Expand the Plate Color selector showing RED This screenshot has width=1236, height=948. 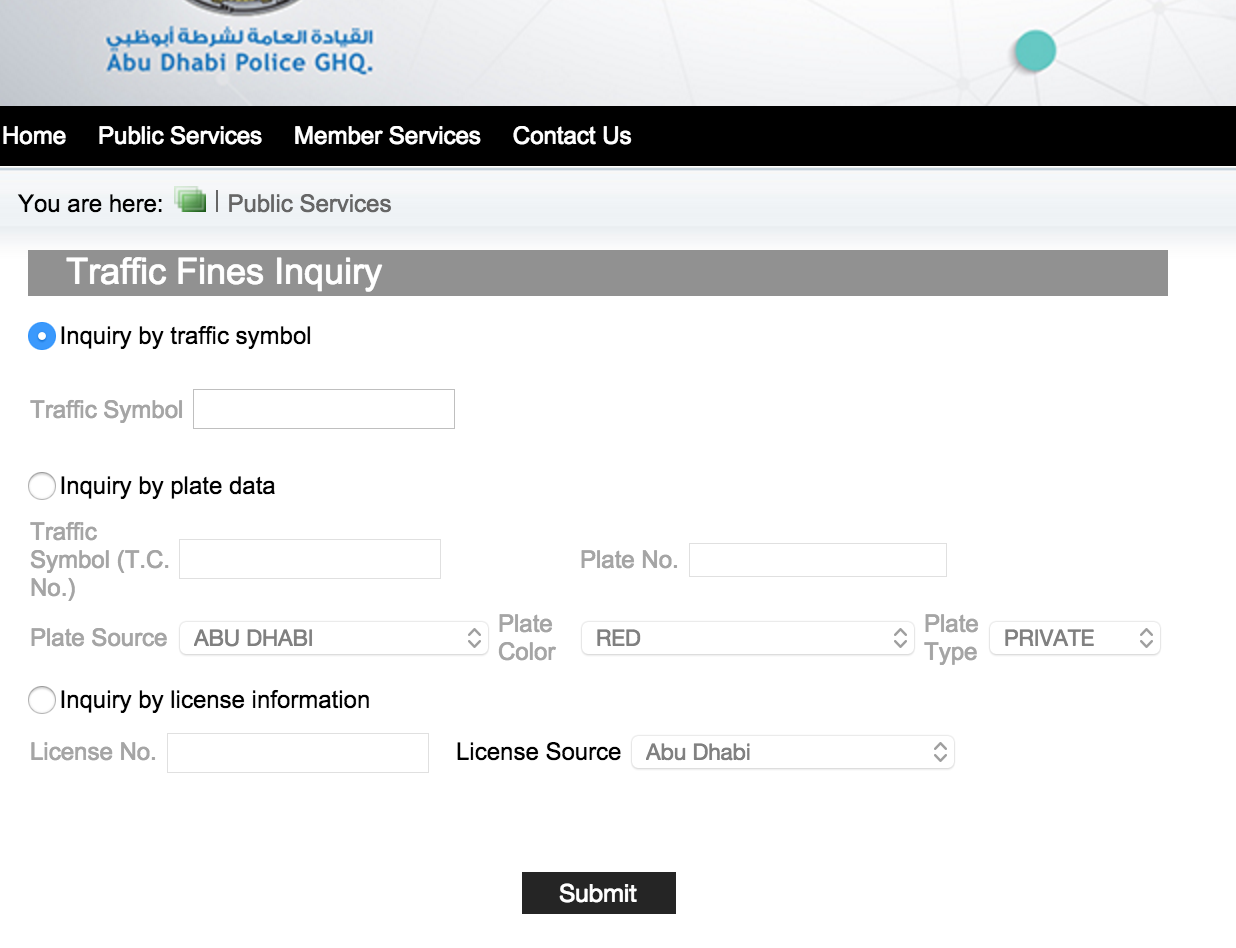coord(747,638)
